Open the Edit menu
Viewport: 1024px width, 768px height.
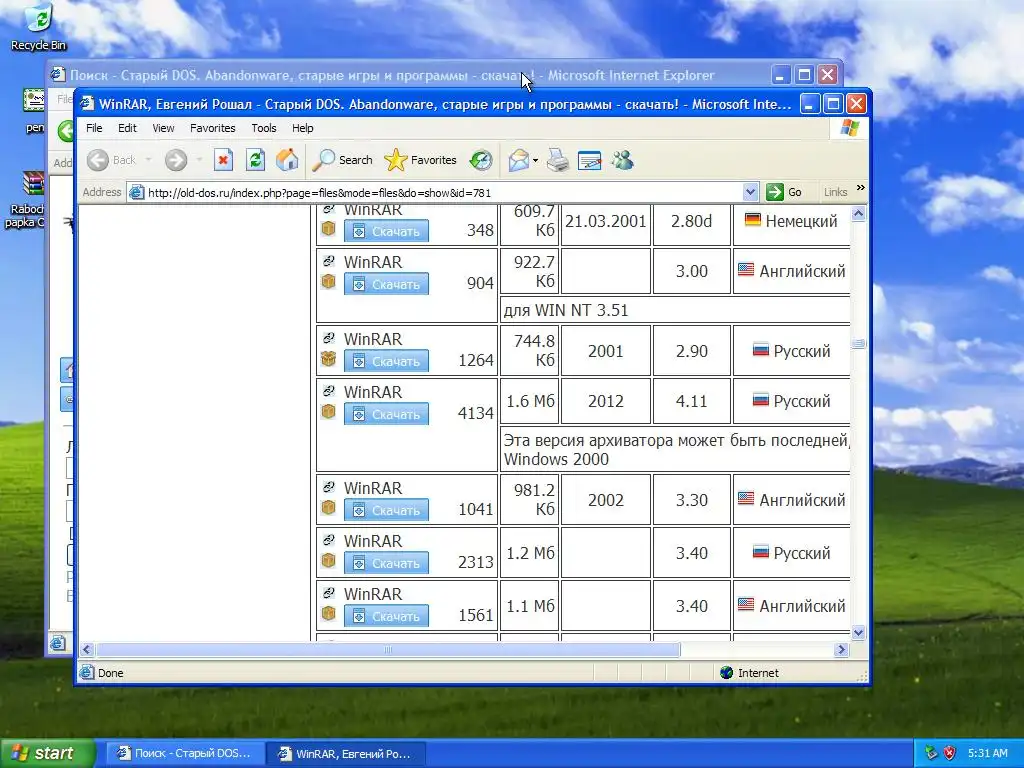tap(127, 128)
